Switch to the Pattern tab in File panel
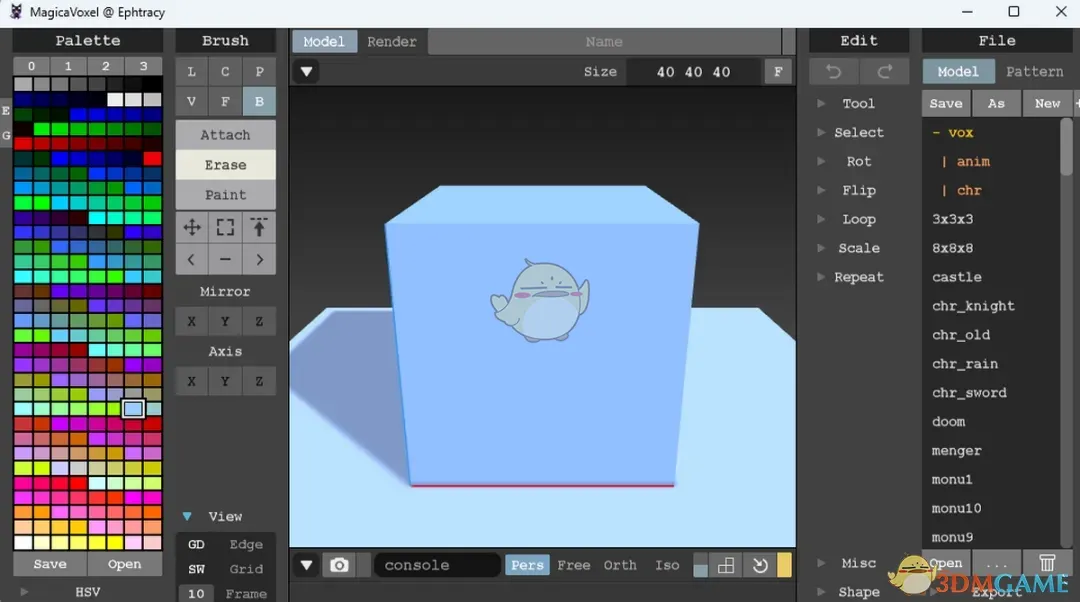The image size is (1080, 602). coord(1035,71)
